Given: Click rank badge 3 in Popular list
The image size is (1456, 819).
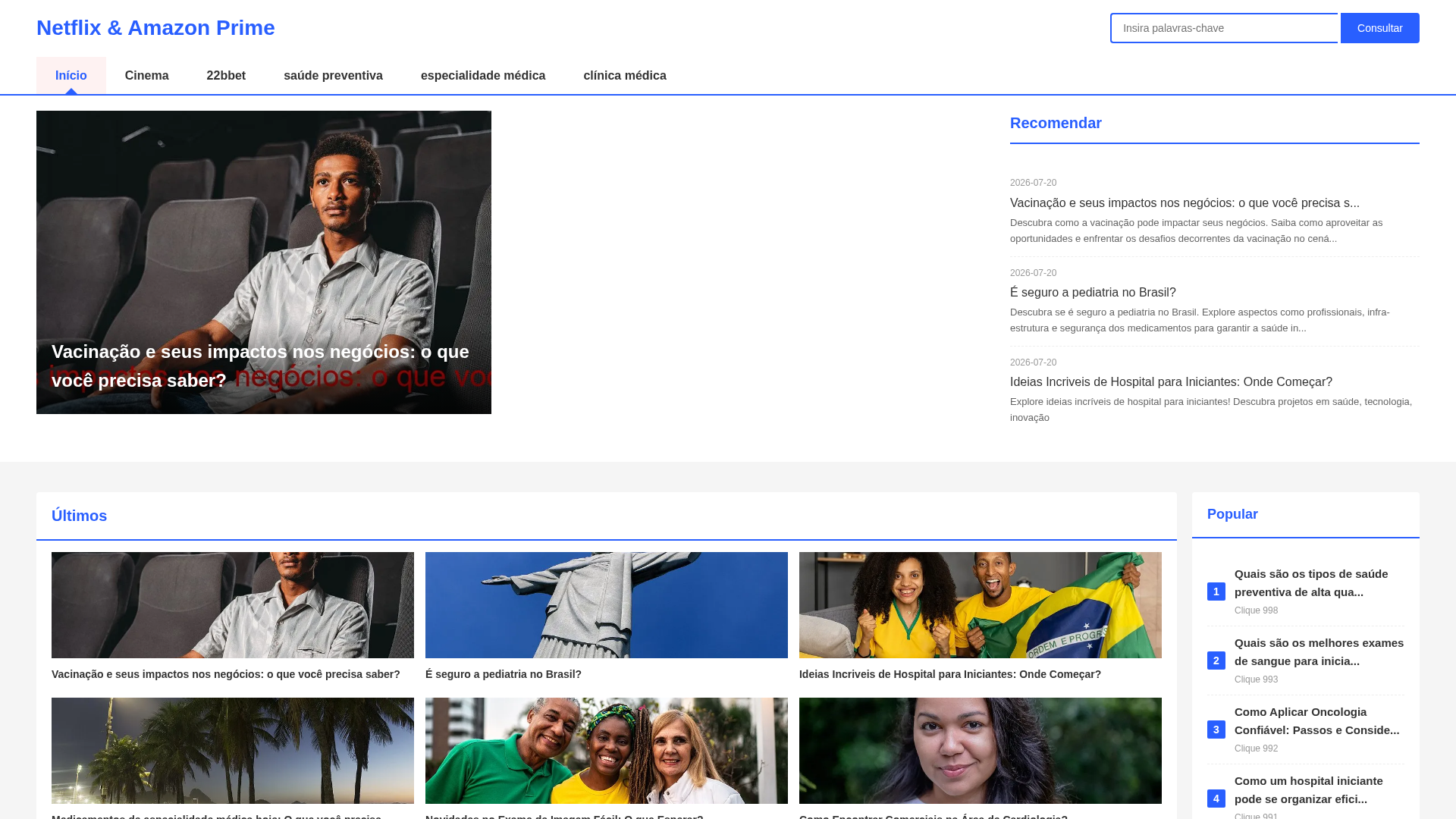Looking at the screenshot, I should point(1216,730).
